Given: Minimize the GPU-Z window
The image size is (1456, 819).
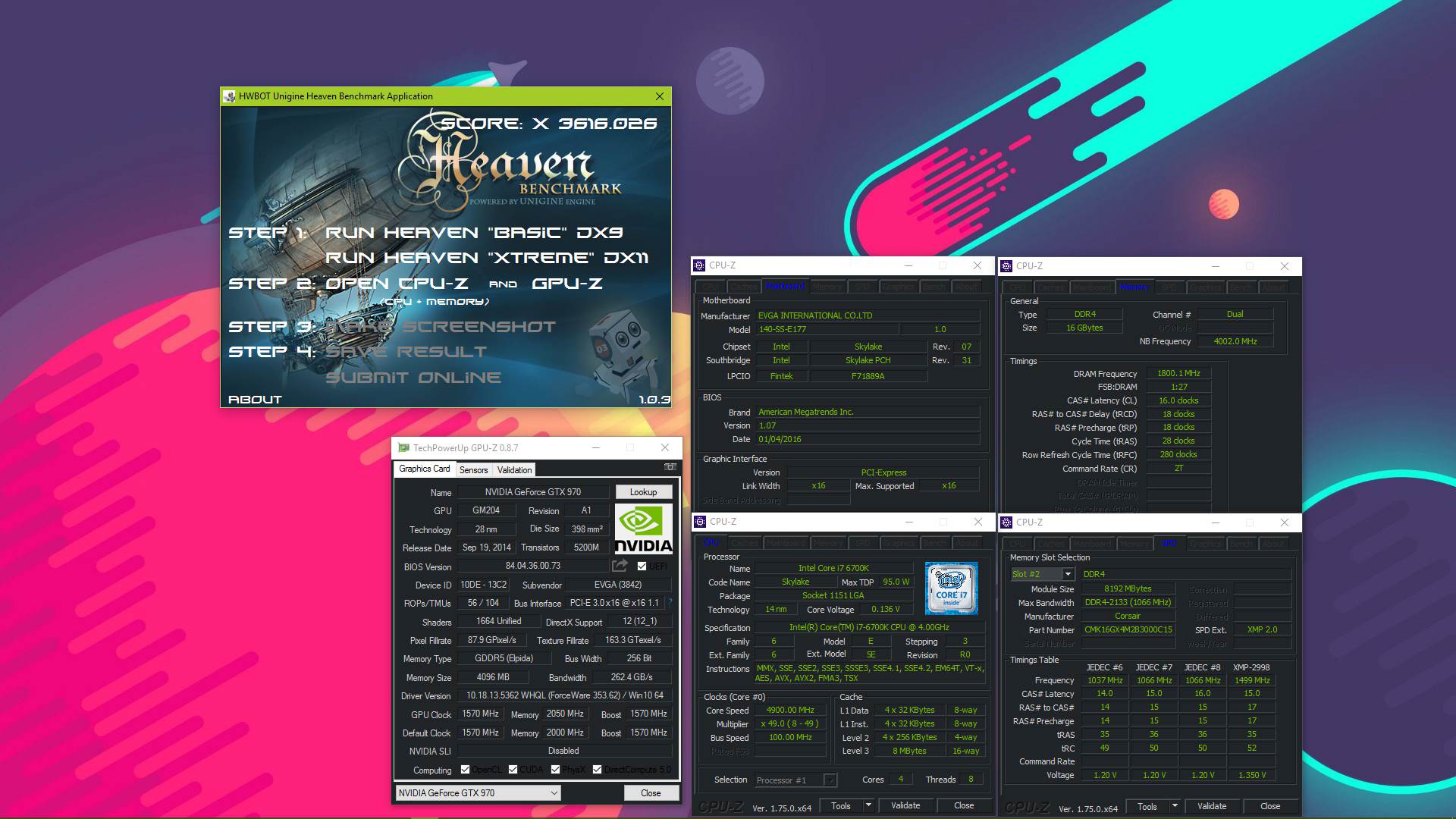Looking at the screenshot, I should pyautogui.click(x=596, y=448).
